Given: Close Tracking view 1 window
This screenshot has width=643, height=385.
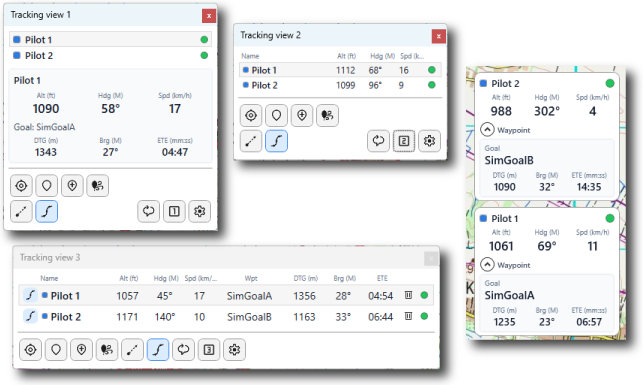Looking at the screenshot, I should tap(209, 16).
